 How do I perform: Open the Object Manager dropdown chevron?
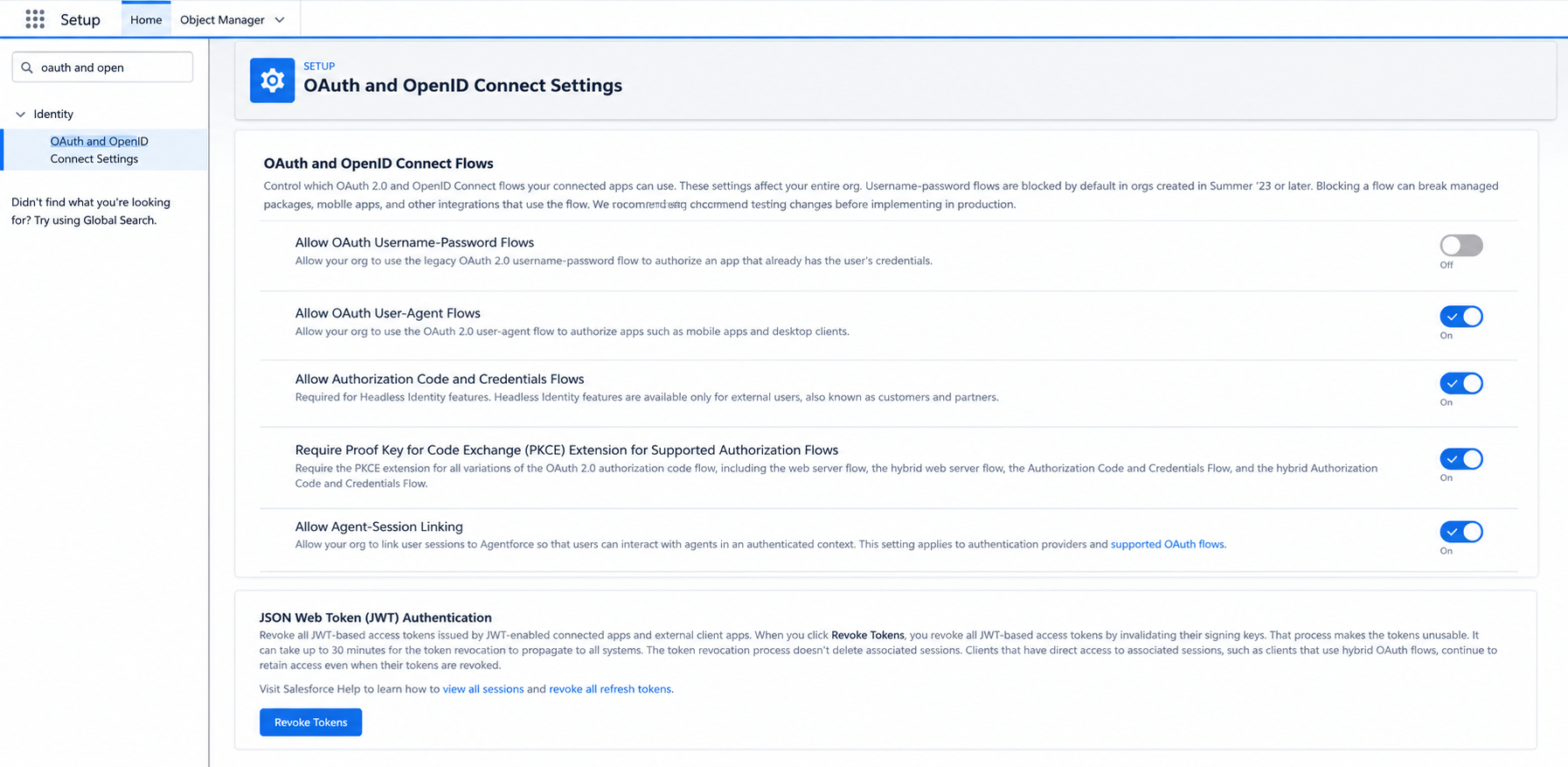point(280,20)
